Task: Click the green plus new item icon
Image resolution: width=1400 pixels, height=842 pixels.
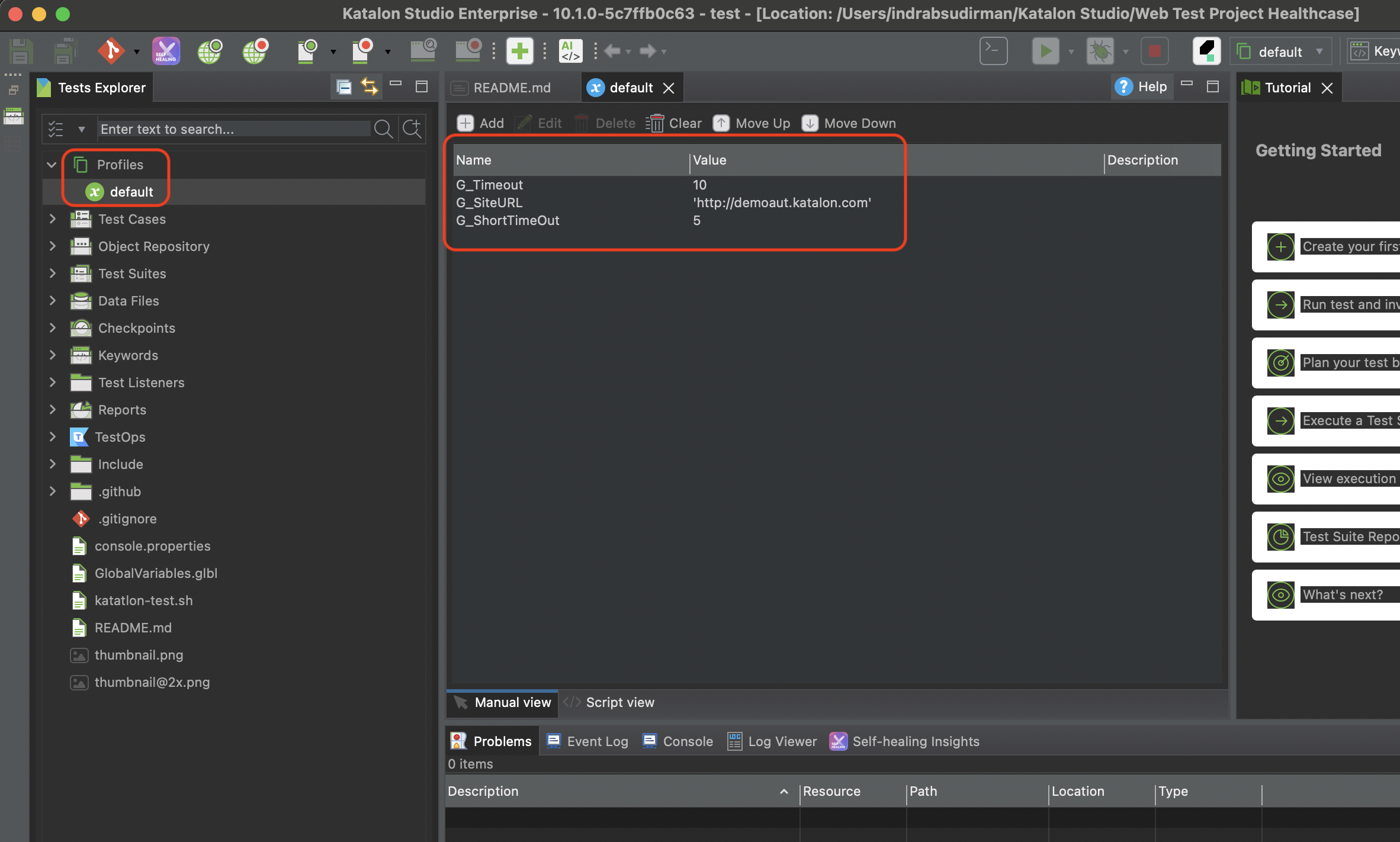Action: tap(519, 52)
